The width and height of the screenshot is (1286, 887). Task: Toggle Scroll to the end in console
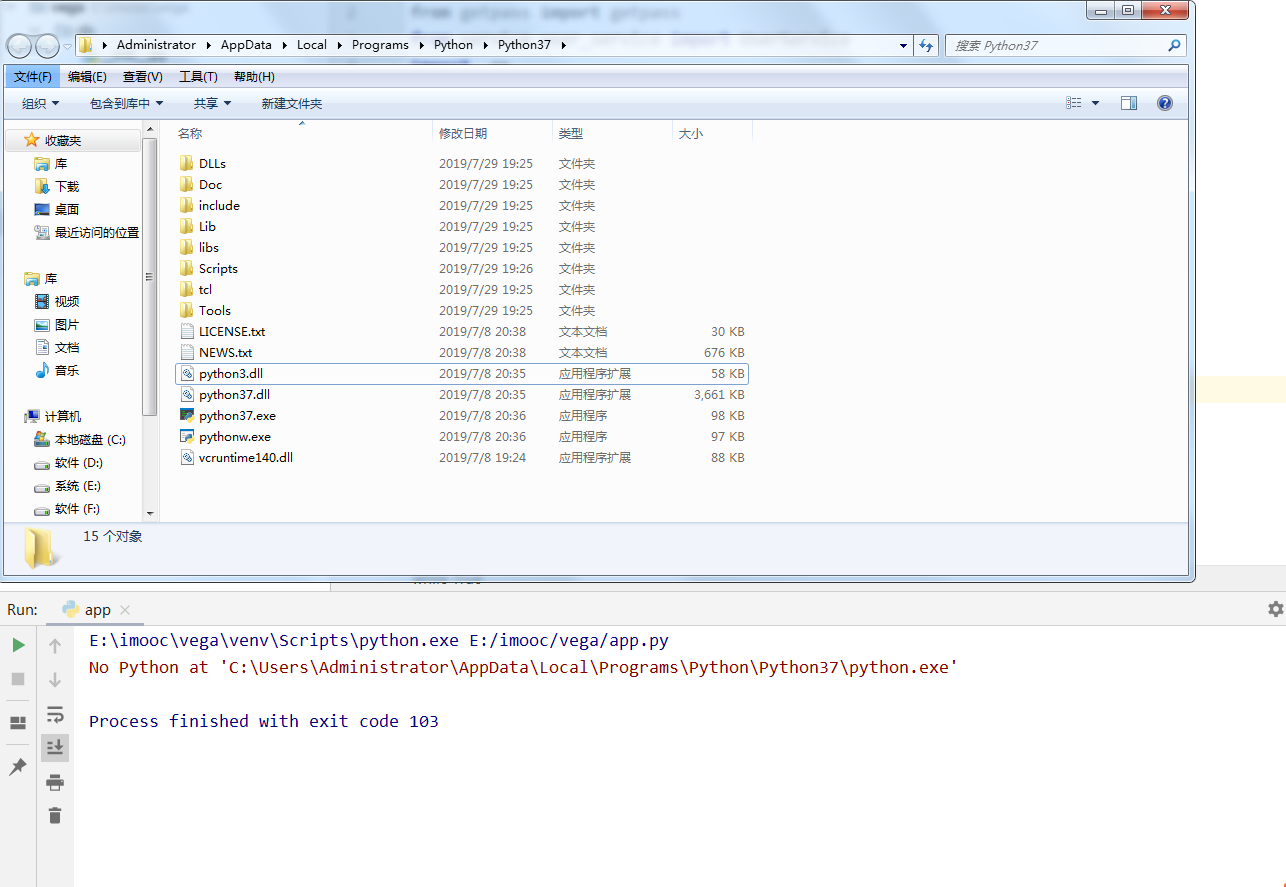pyautogui.click(x=55, y=747)
